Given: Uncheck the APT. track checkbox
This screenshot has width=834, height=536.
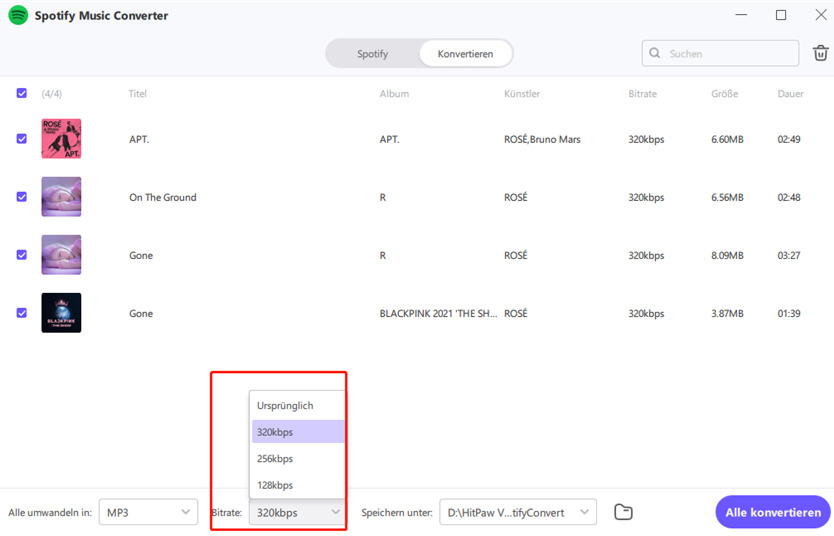Looking at the screenshot, I should [x=22, y=139].
